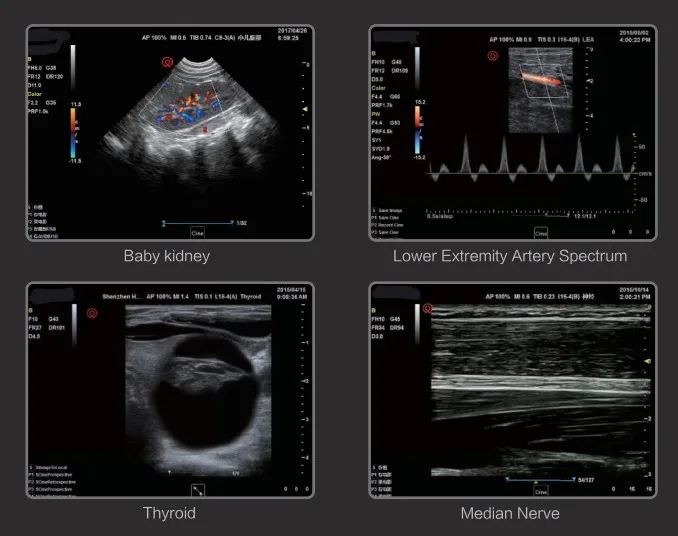Click the 'PRF1.0k' value in Baby kidney panel
This screenshot has height=536, width=678.
(38, 111)
